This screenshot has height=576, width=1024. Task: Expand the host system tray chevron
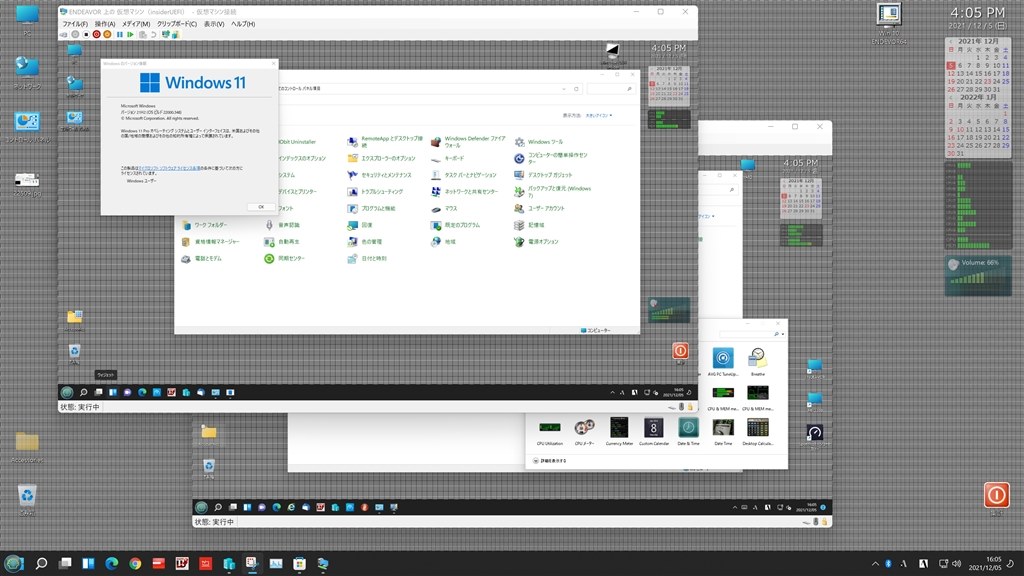(x=875, y=564)
